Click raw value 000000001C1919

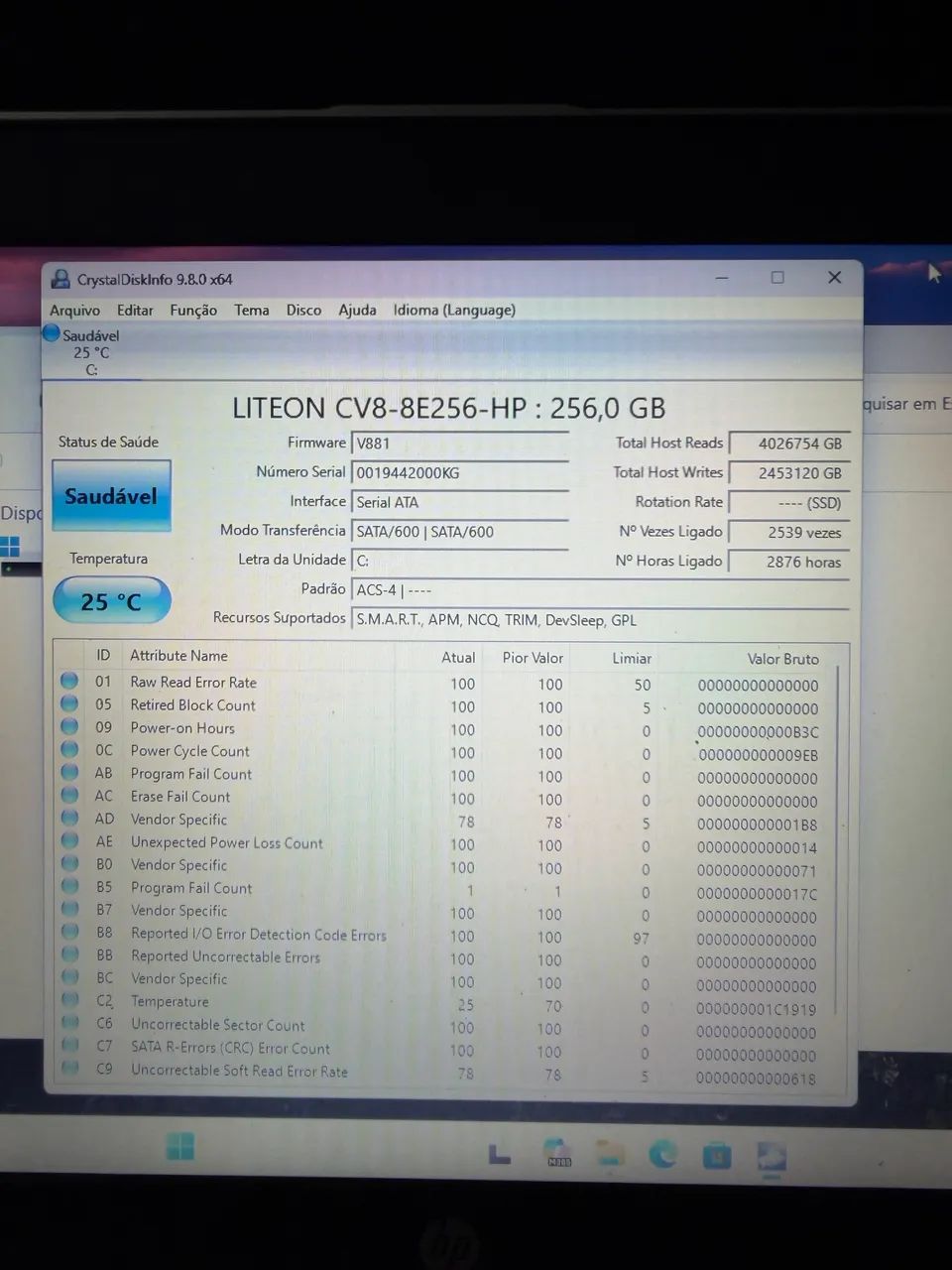757,1009
